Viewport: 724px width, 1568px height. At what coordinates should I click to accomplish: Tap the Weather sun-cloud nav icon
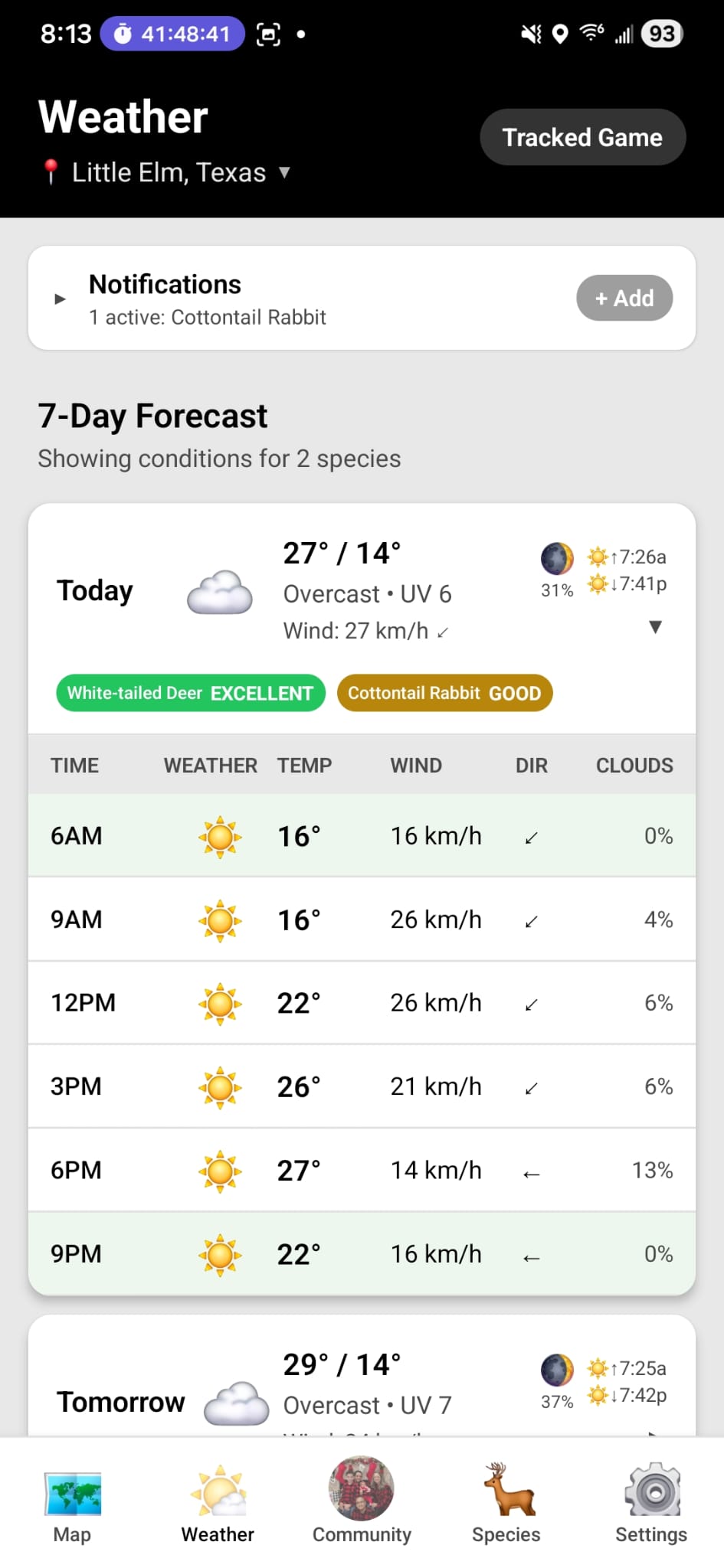218,1491
